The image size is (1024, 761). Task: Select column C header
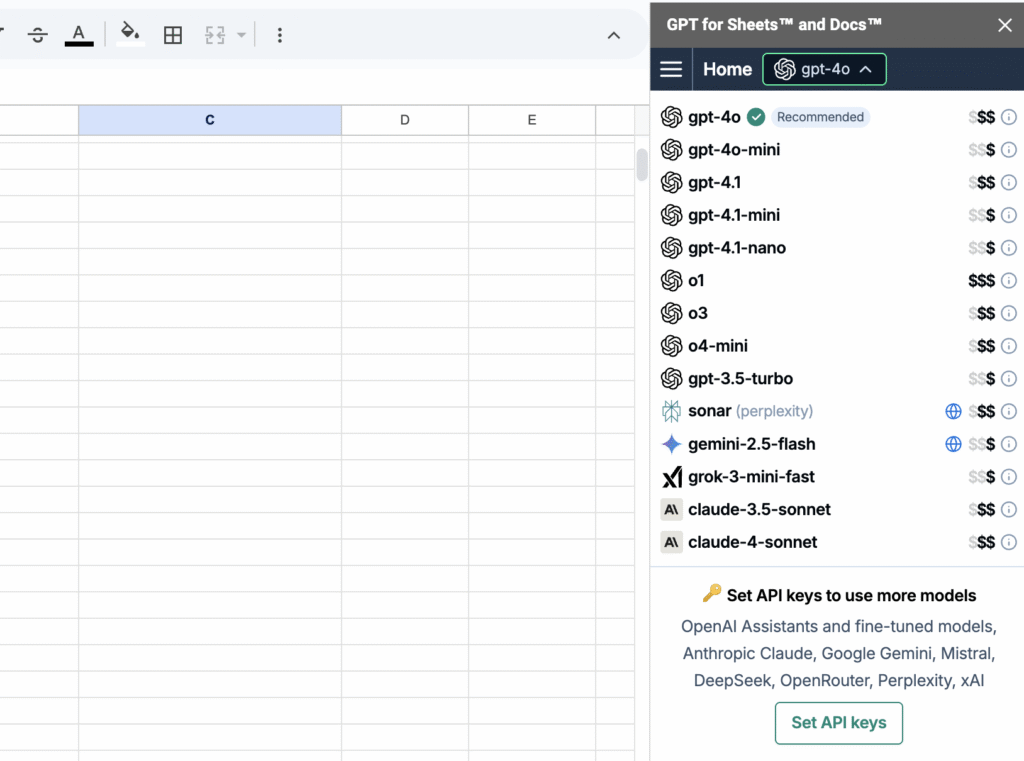click(210, 120)
